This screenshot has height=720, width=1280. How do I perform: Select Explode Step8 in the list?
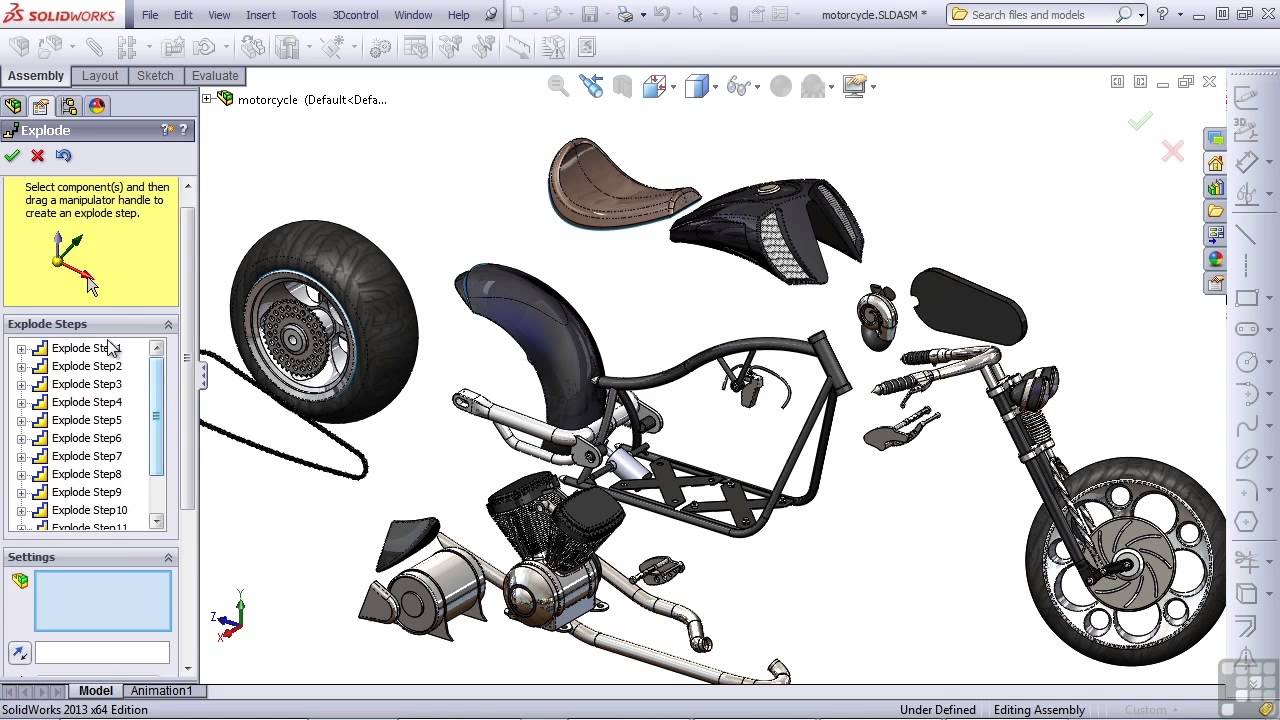click(x=86, y=474)
